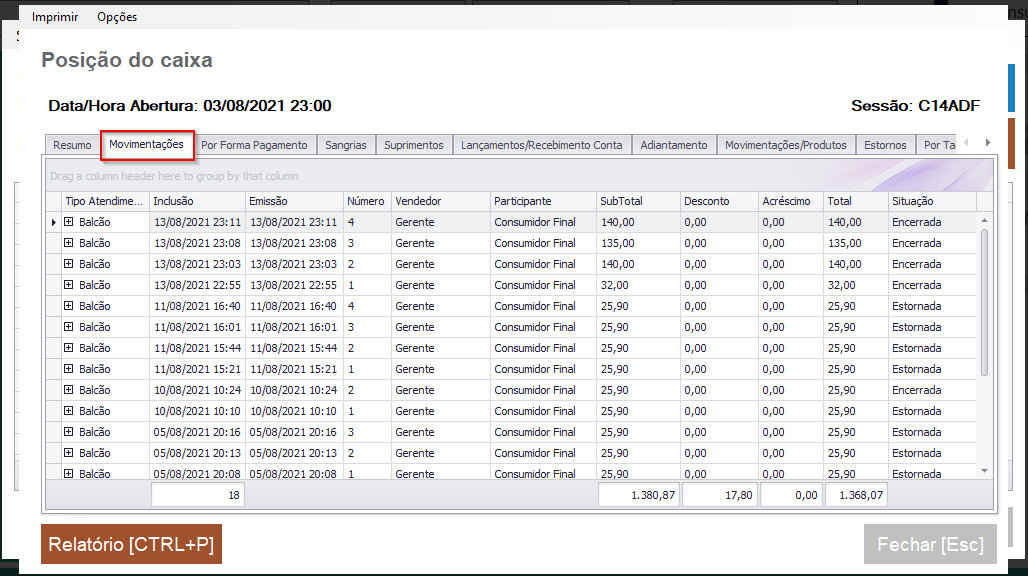The width and height of the screenshot is (1028, 576).
Task: Click the scrollbar down arrow of the grid
Action: tap(984, 471)
